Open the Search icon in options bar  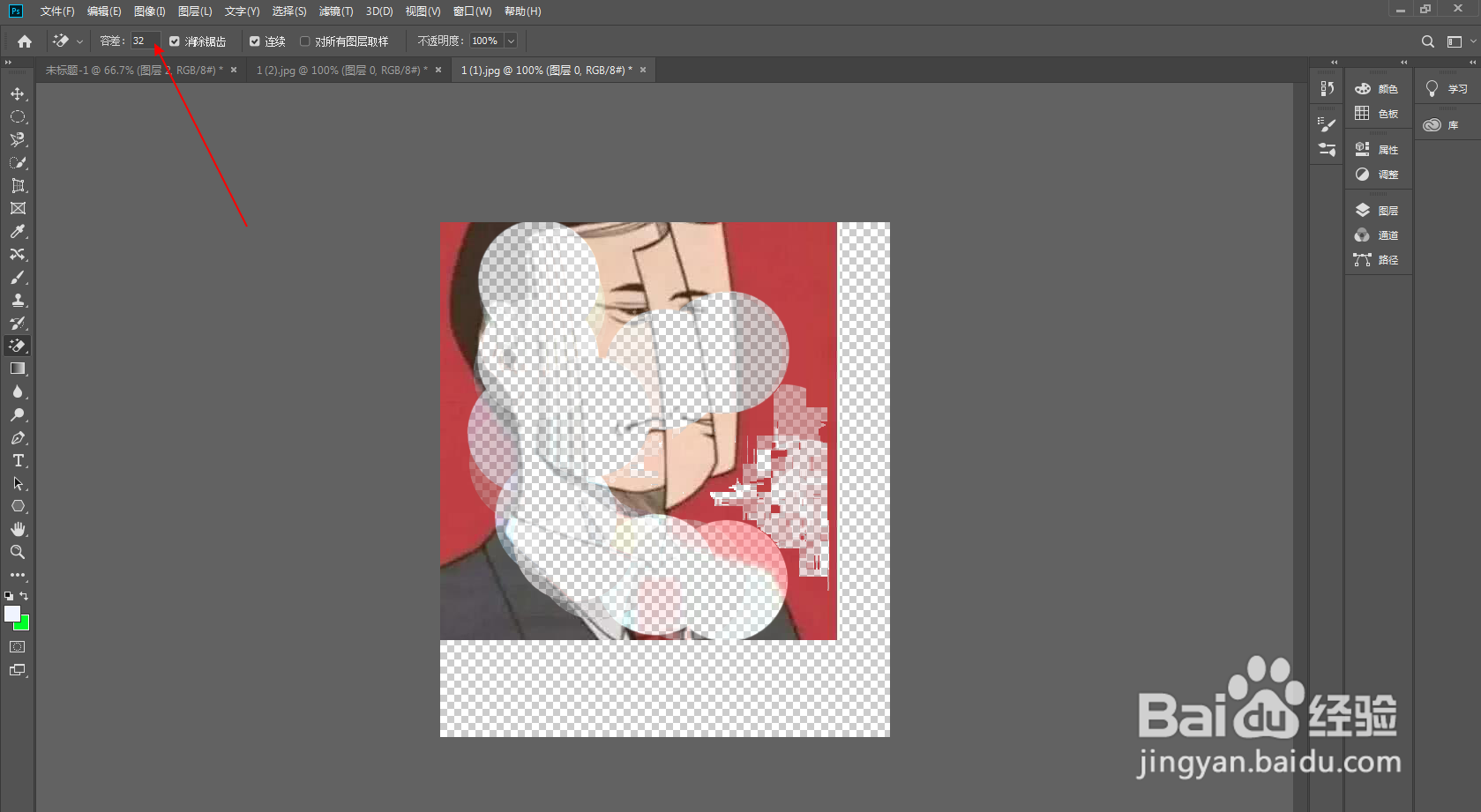(1427, 41)
